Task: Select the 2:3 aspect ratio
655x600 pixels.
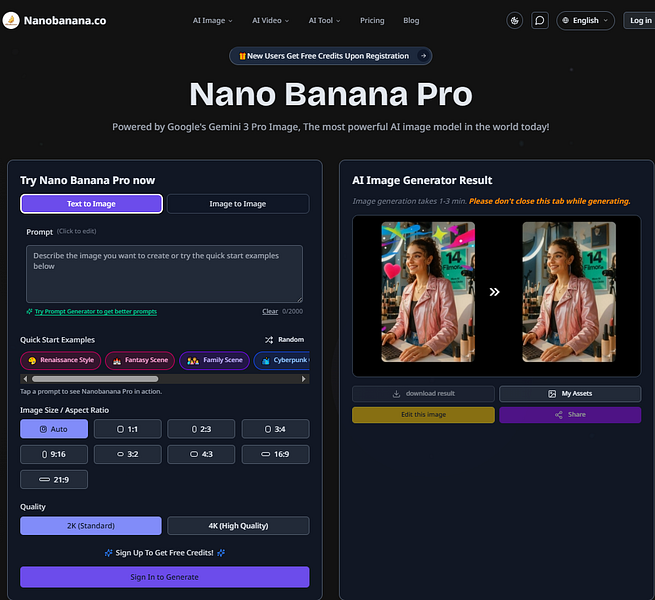Action: tap(201, 429)
